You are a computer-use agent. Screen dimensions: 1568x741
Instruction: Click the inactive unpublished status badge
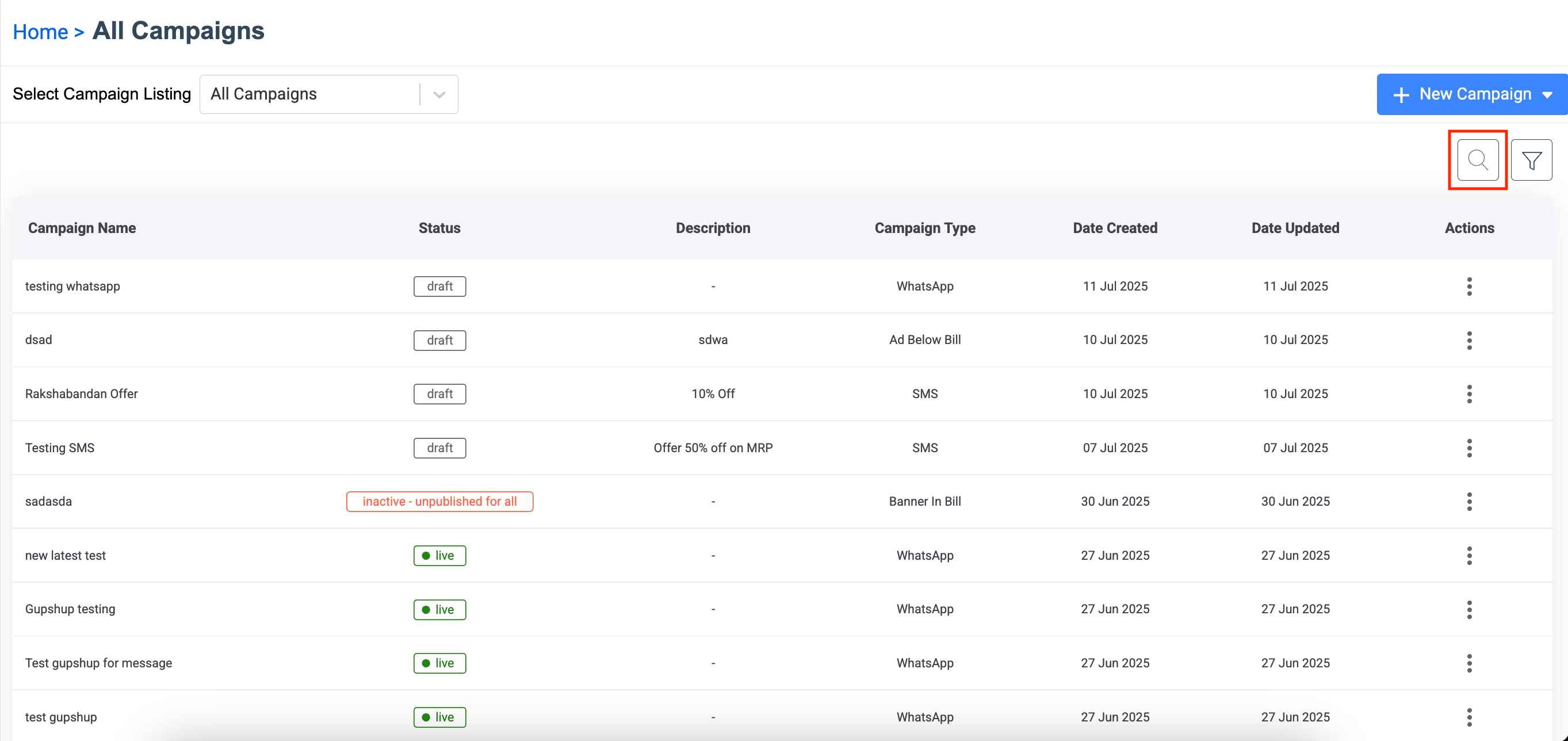coord(439,502)
